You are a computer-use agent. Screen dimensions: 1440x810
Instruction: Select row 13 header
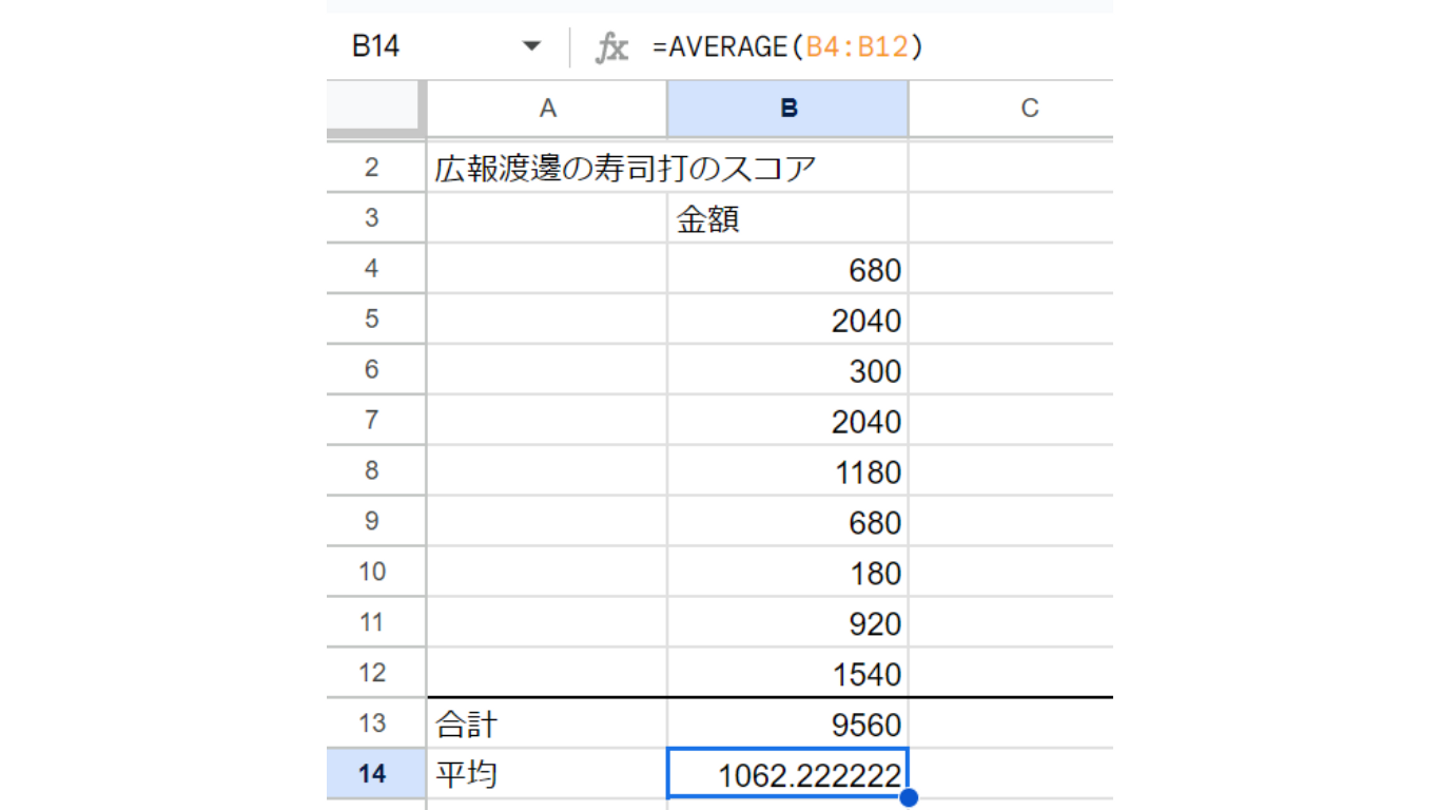click(x=372, y=723)
